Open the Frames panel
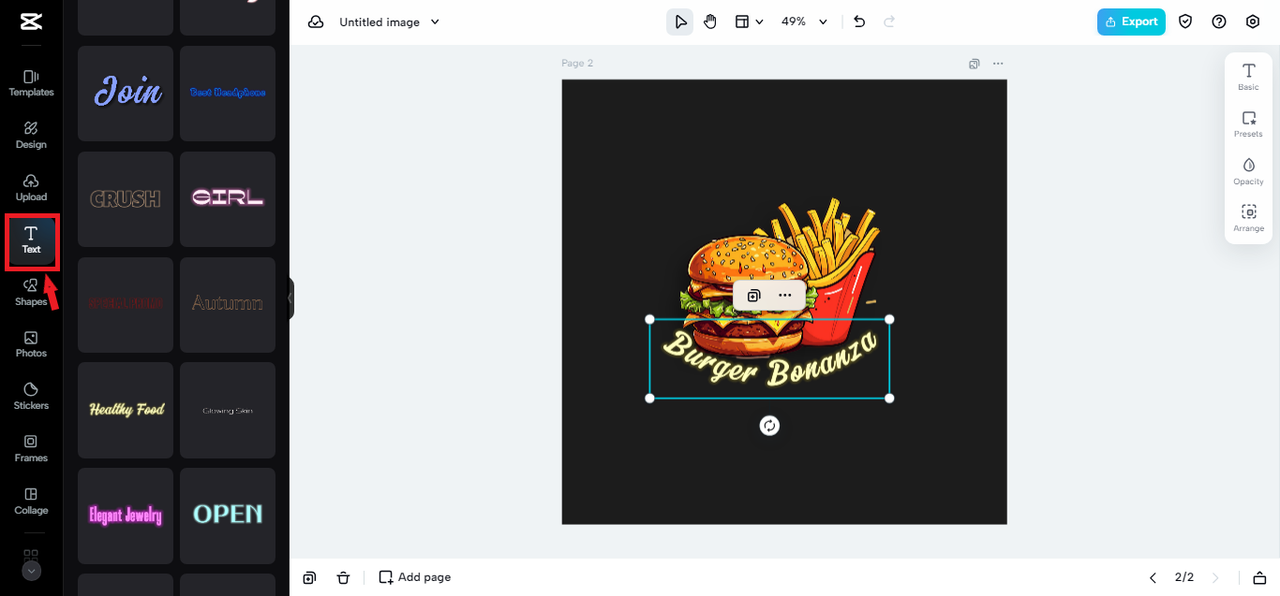This screenshot has height=596, width=1280. click(x=31, y=448)
